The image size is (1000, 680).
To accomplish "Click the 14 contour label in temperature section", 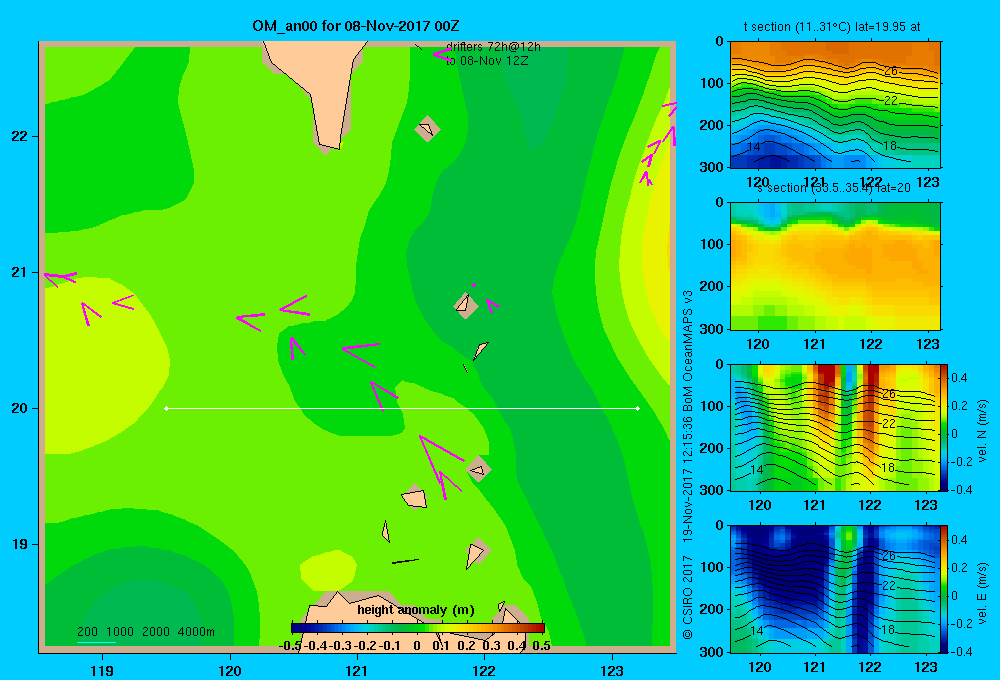I will click(753, 147).
